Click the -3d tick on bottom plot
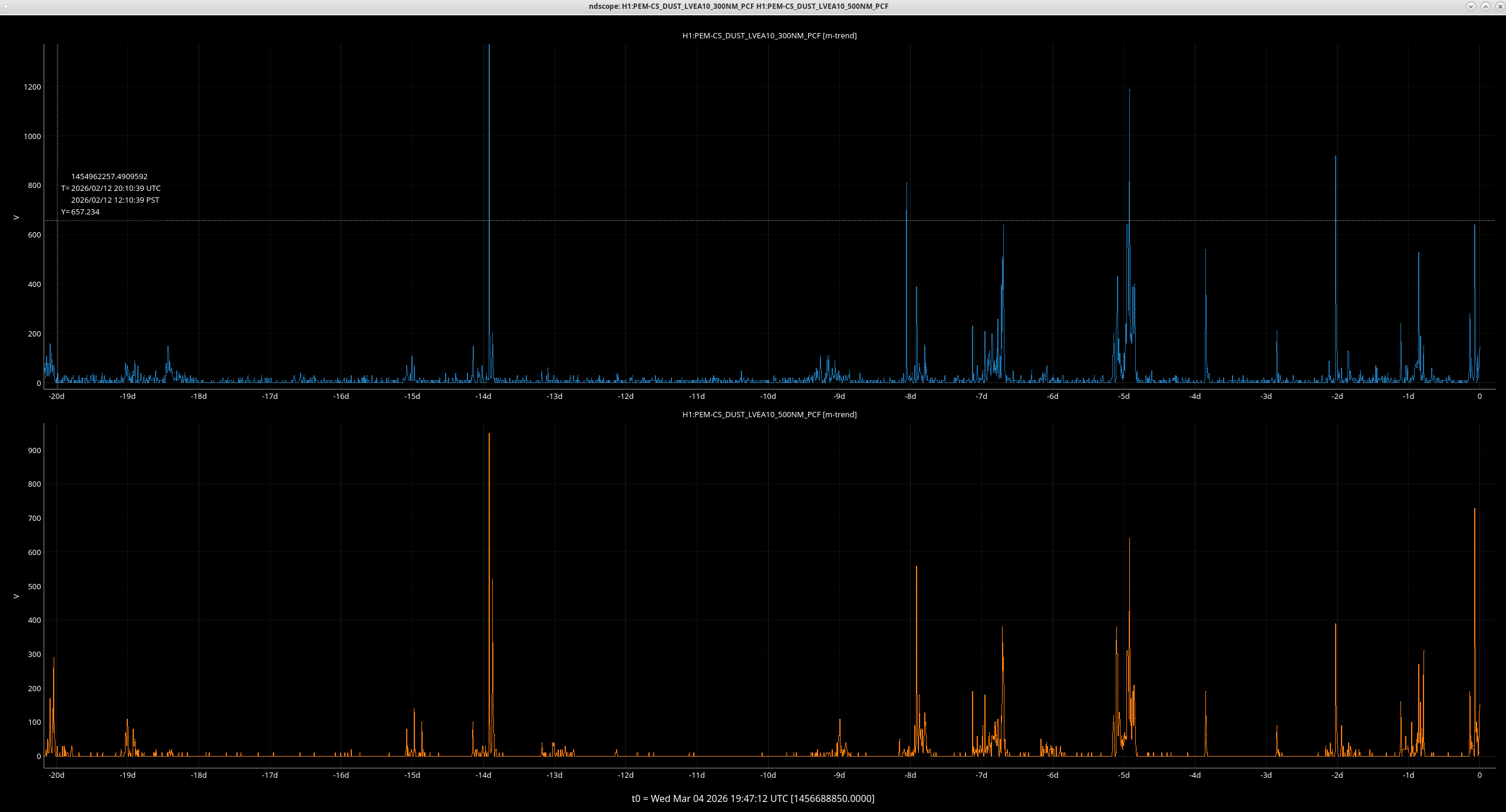Image resolution: width=1506 pixels, height=812 pixels. 1266,775
